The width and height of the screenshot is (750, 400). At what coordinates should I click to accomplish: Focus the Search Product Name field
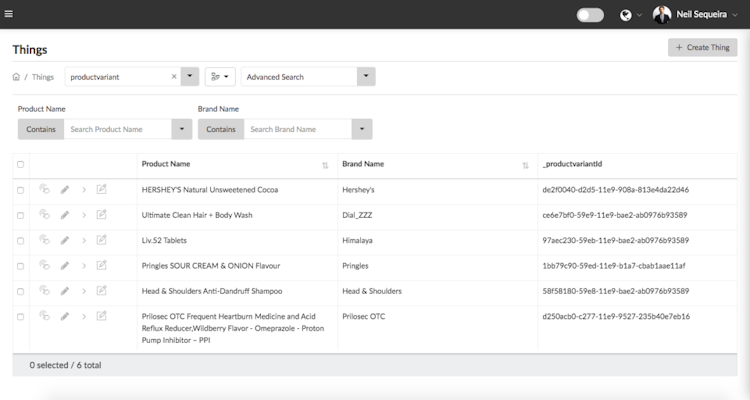click(x=118, y=129)
